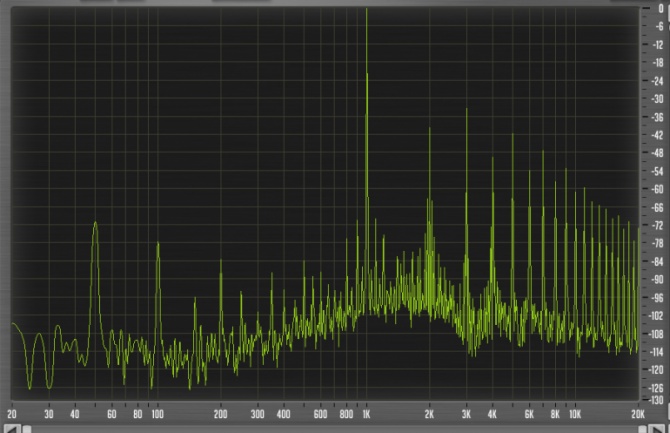The image size is (670, 433).
Task: Click the 200 Hz frequency axis label
Action: coord(220,412)
